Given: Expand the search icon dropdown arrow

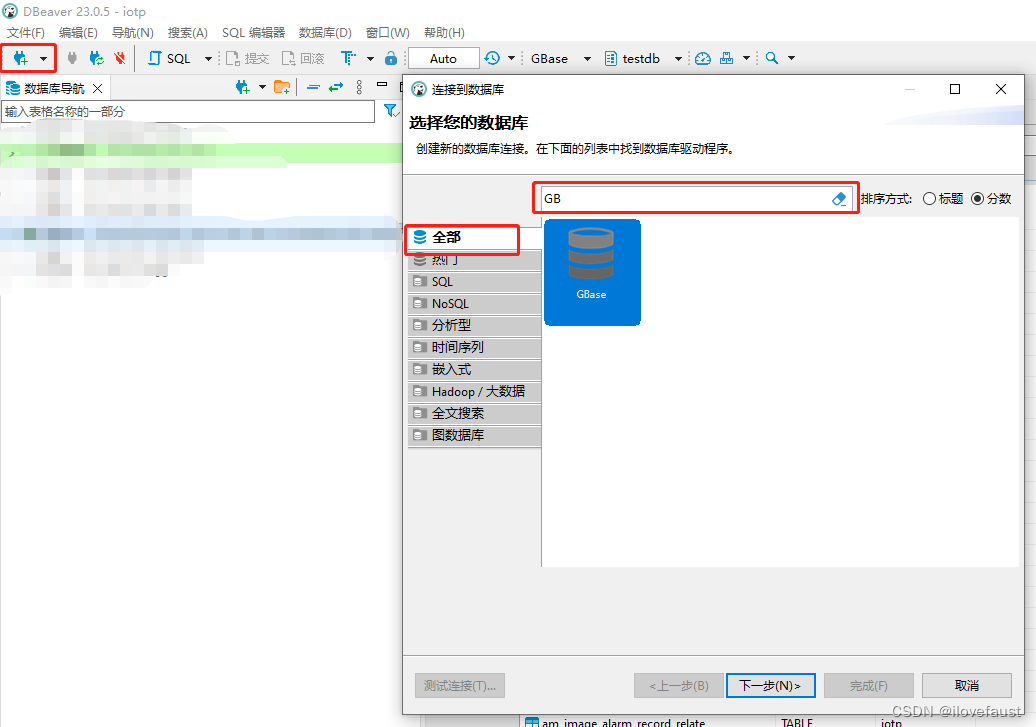Looking at the screenshot, I should [x=791, y=58].
